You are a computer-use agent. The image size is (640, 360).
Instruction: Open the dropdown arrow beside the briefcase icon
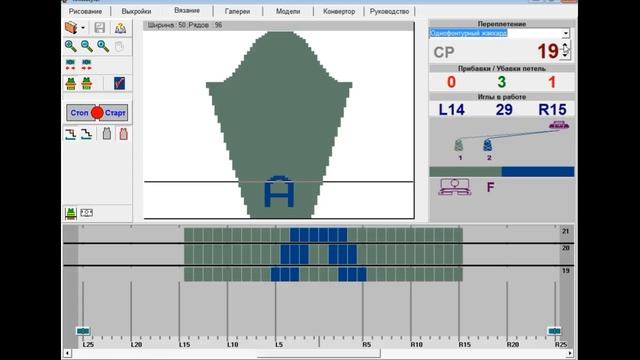point(83,28)
